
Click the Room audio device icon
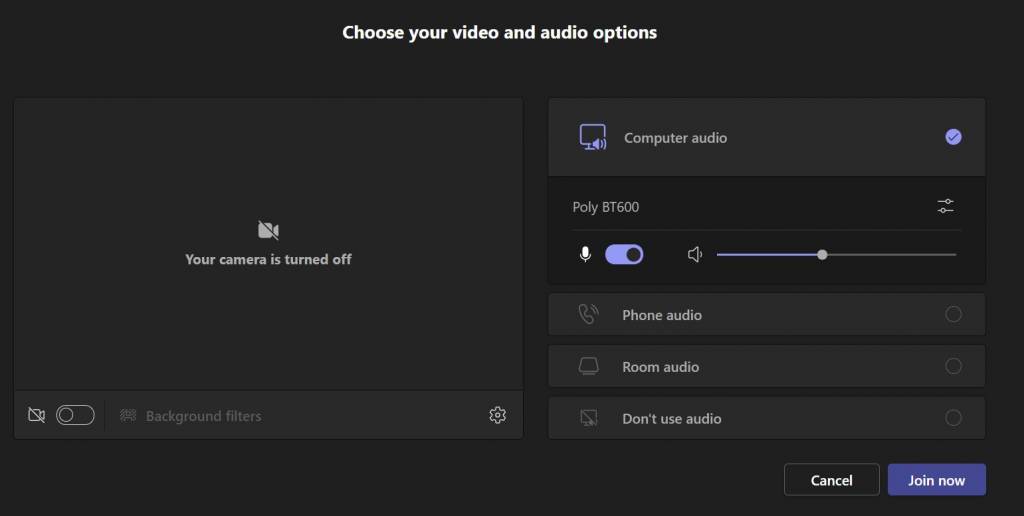click(588, 367)
